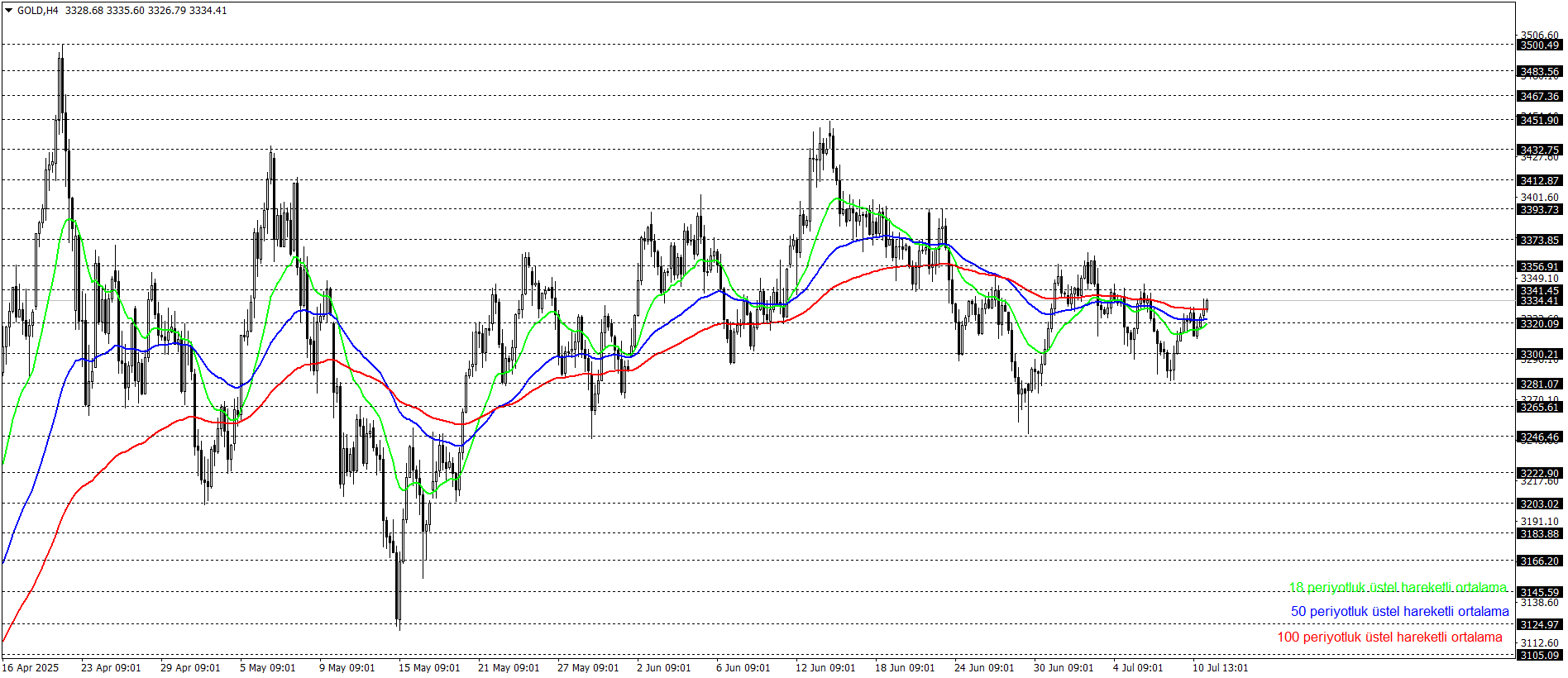Select the blue 50 periyotluk üstel hareketli ortalama label

[x=1400, y=612]
